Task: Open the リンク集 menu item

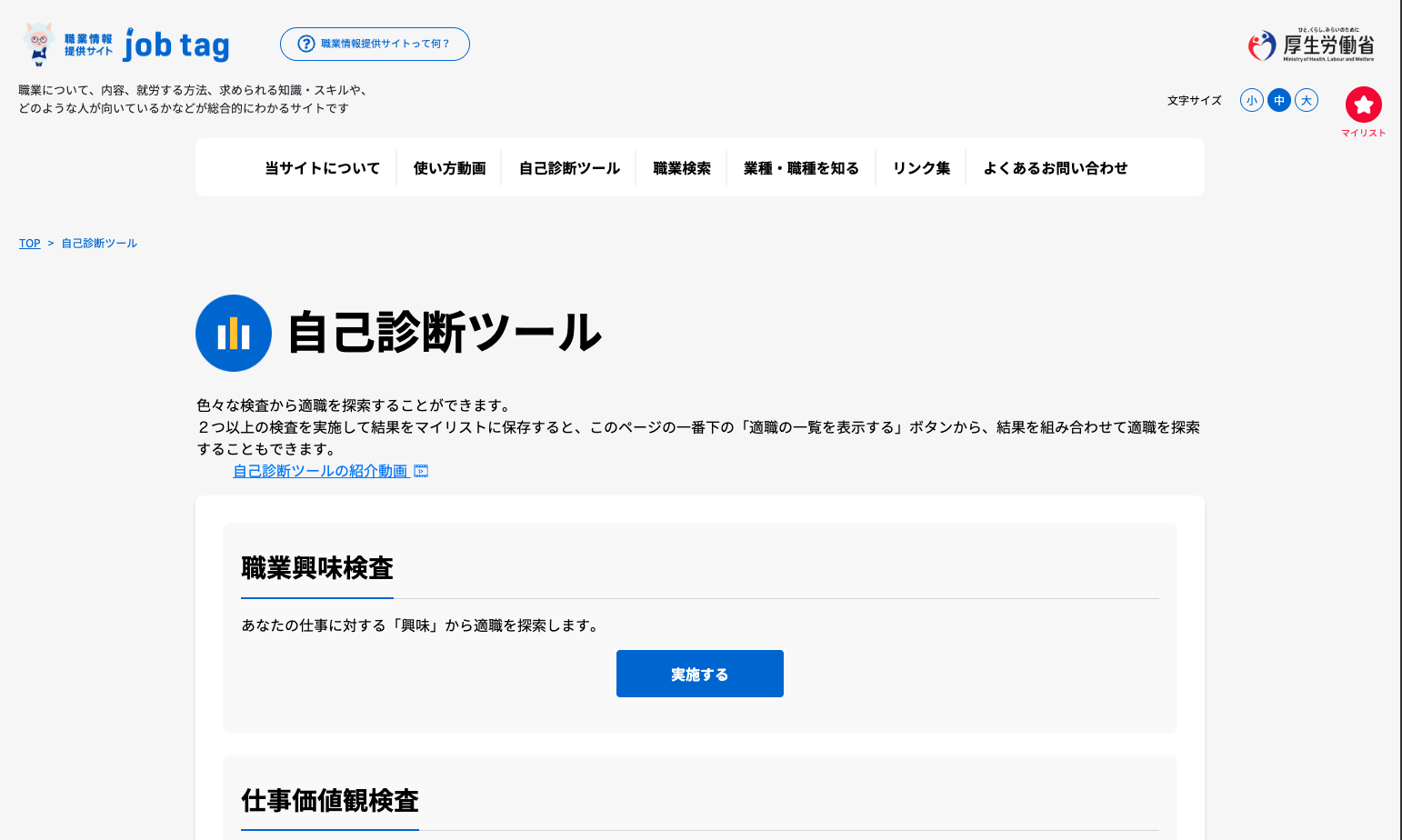Action: click(x=921, y=168)
